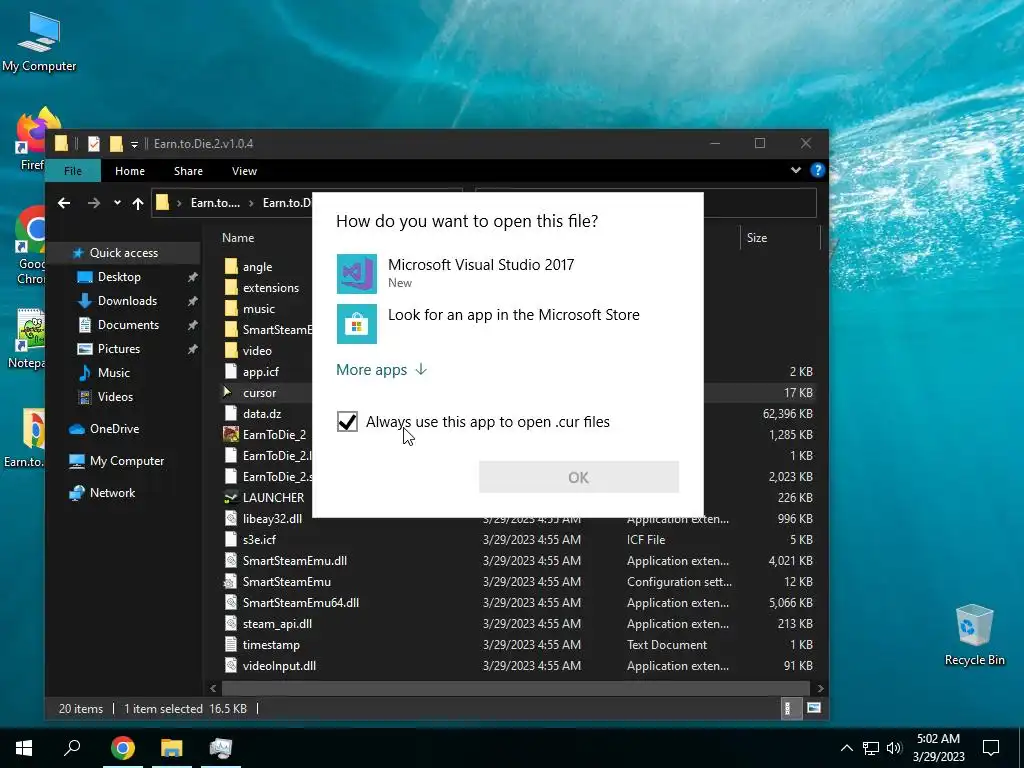Open taskbar Search
Image resolution: width=1024 pixels, height=768 pixels.
coord(72,748)
